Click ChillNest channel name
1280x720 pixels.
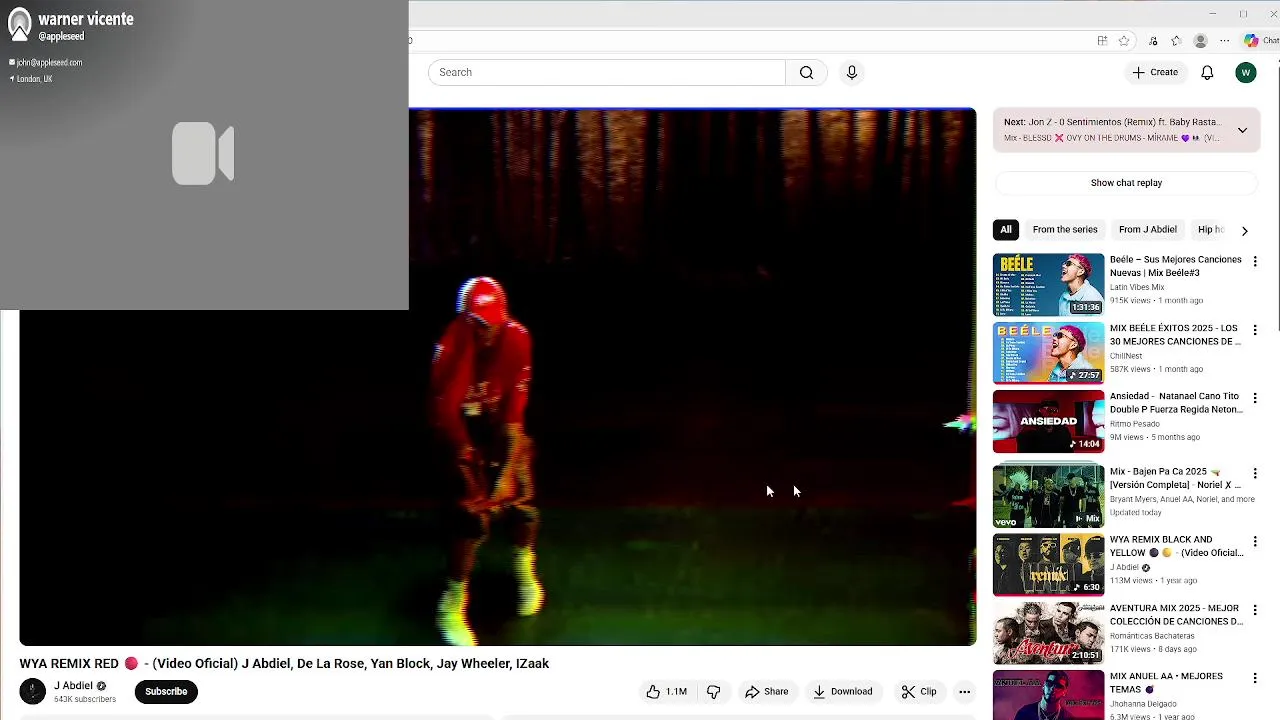(x=1126, y=356)
